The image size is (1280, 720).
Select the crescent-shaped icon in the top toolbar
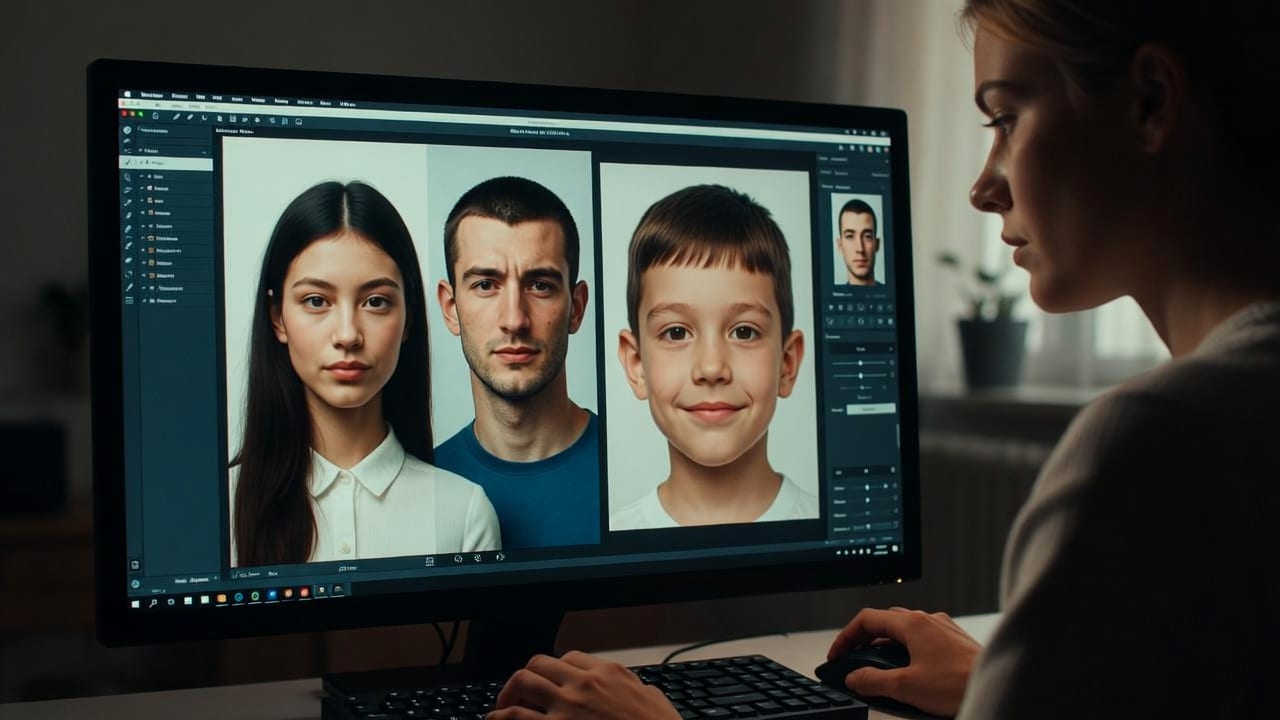point(207,118)
